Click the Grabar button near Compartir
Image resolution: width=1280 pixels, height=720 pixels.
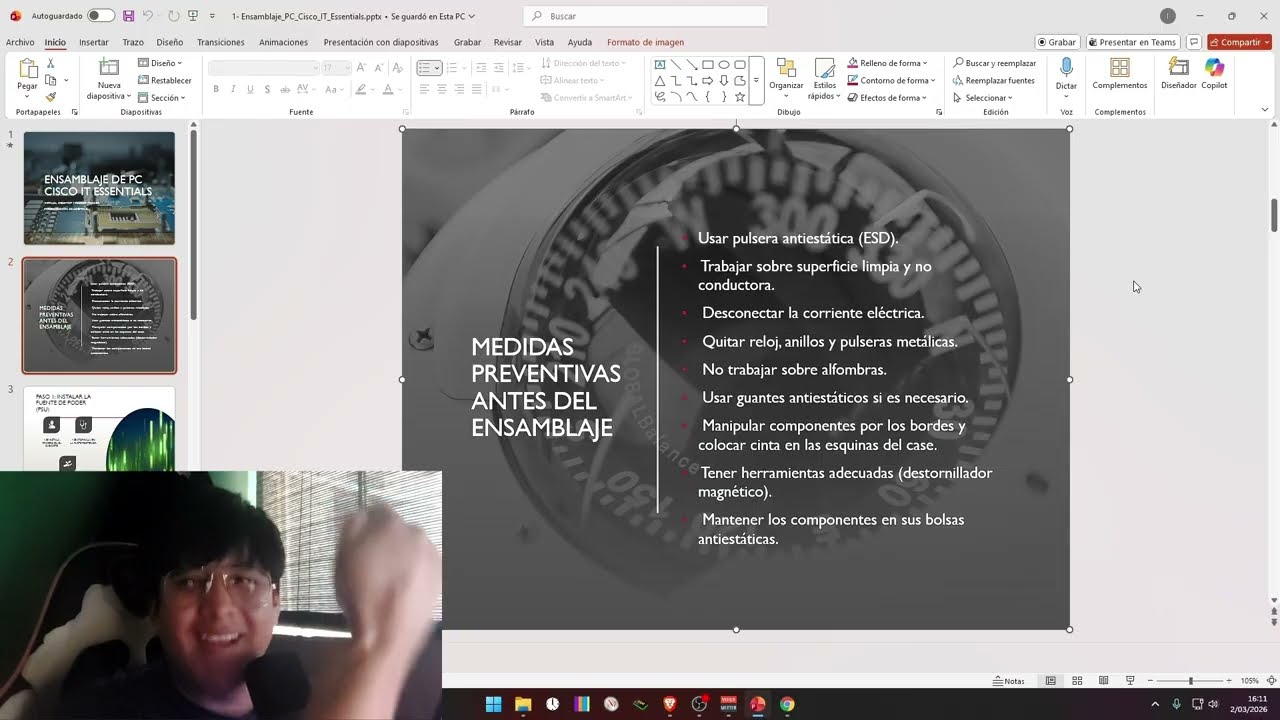click(x=1057, y=42)
